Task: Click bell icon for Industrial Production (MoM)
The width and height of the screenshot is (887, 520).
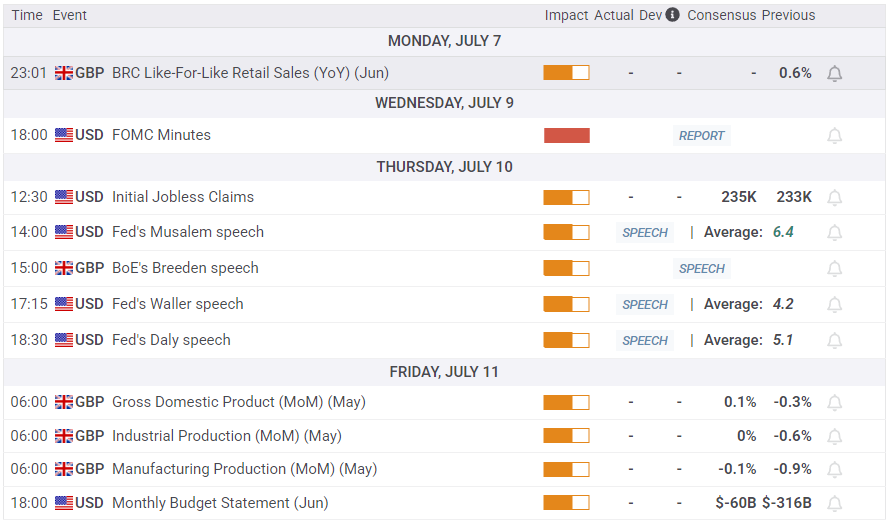Action: click(834, 437)
